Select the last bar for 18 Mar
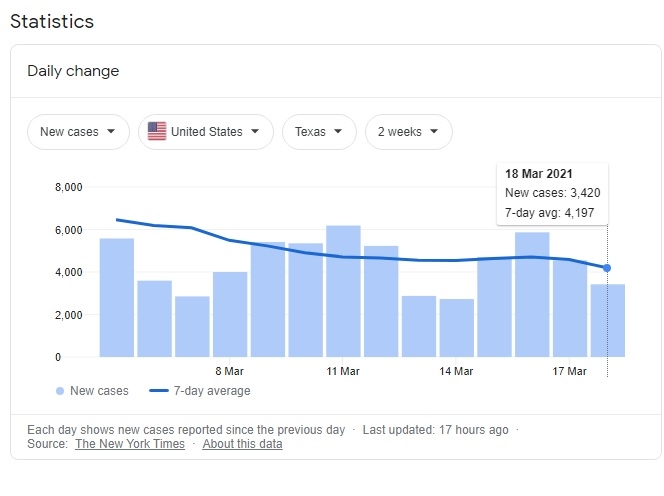Image resolution: width=664 pixels, height=496 pixels. point(607,320)
